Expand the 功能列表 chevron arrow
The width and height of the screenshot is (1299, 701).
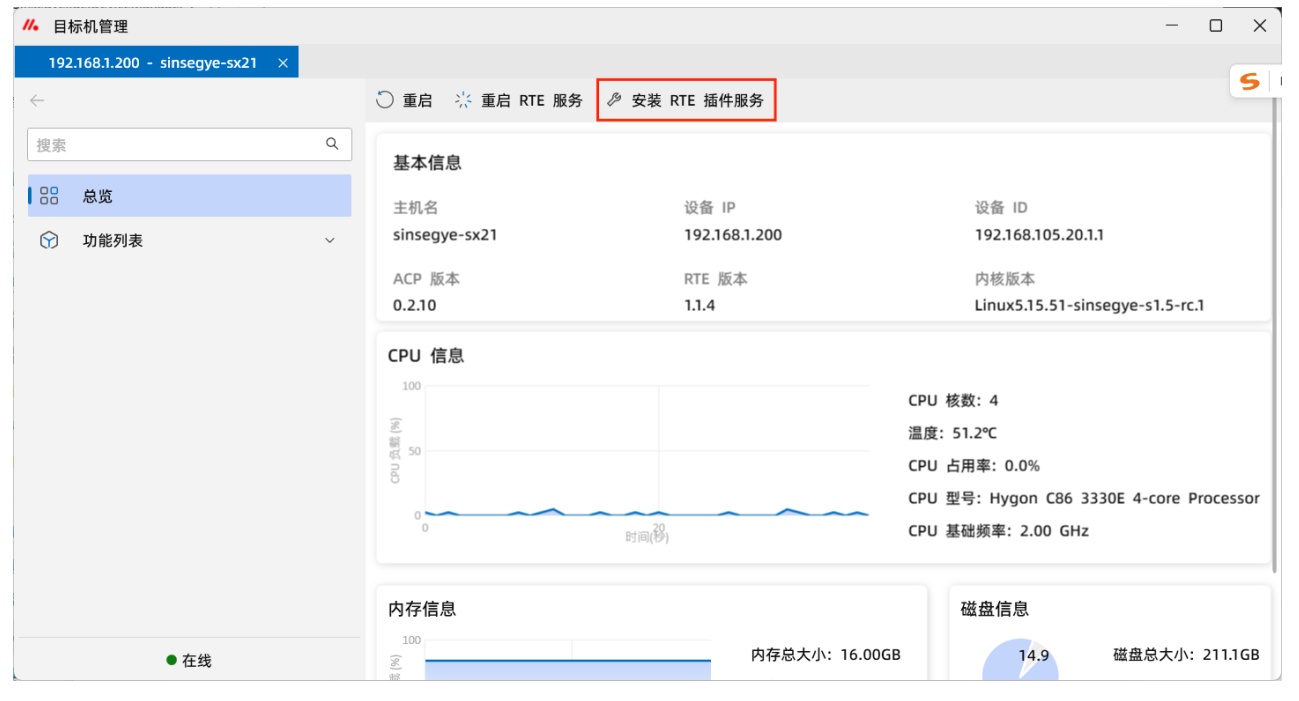pyautogui.click(x=330, y=241)
